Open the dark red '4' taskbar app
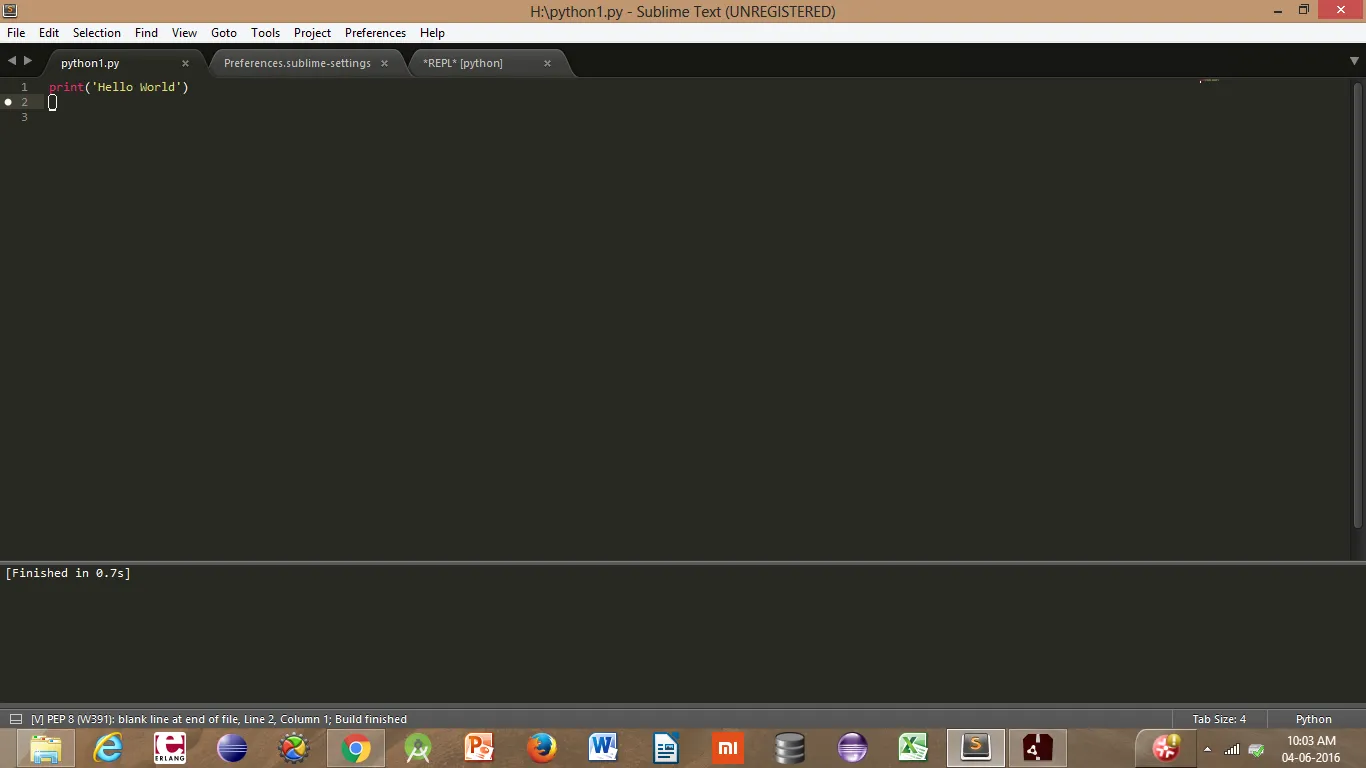 1038,748
